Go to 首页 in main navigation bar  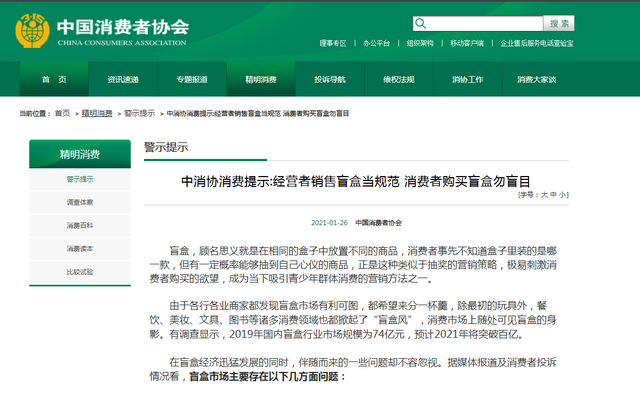click(x=54, y=79)
